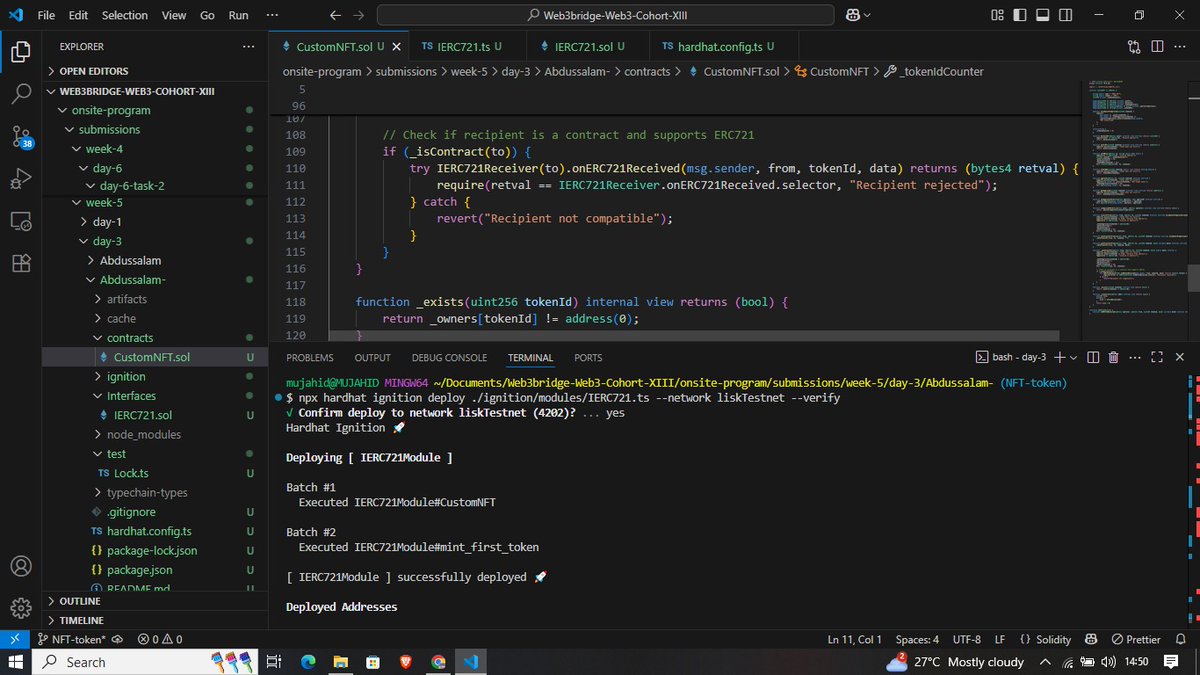Open the Remote Explorer view
The image size is (1200, 675).
(x=20, y=221)
